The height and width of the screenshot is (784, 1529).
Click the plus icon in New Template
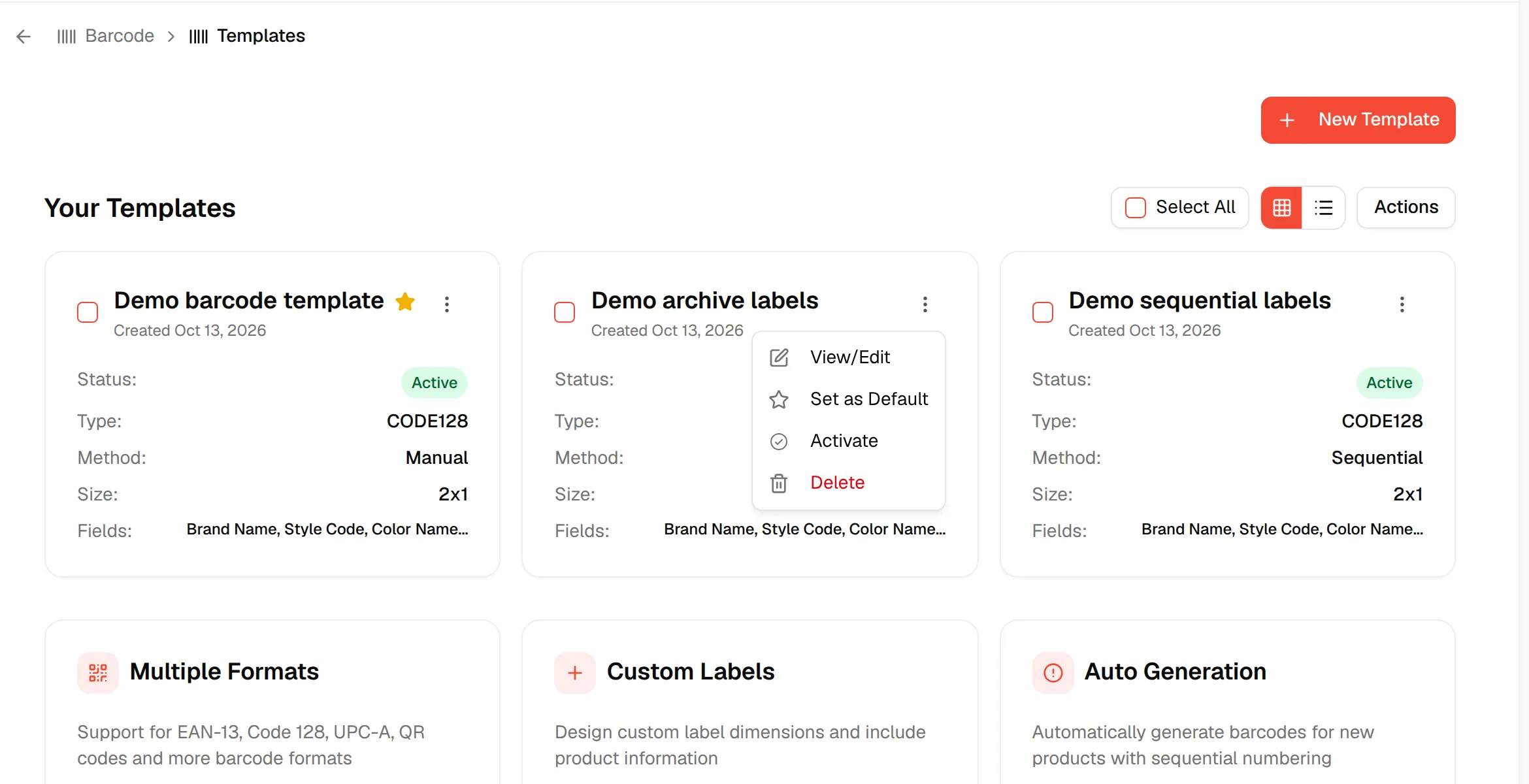click(x=1287, y=120)
